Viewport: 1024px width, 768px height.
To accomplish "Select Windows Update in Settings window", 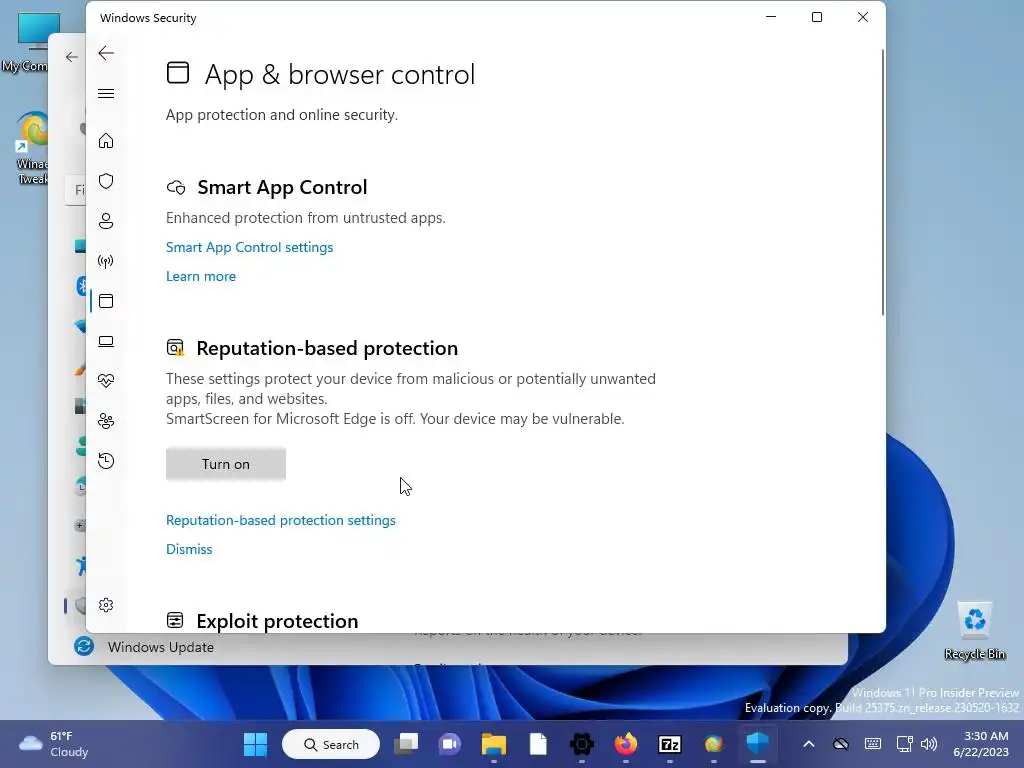I will (161, 647).
